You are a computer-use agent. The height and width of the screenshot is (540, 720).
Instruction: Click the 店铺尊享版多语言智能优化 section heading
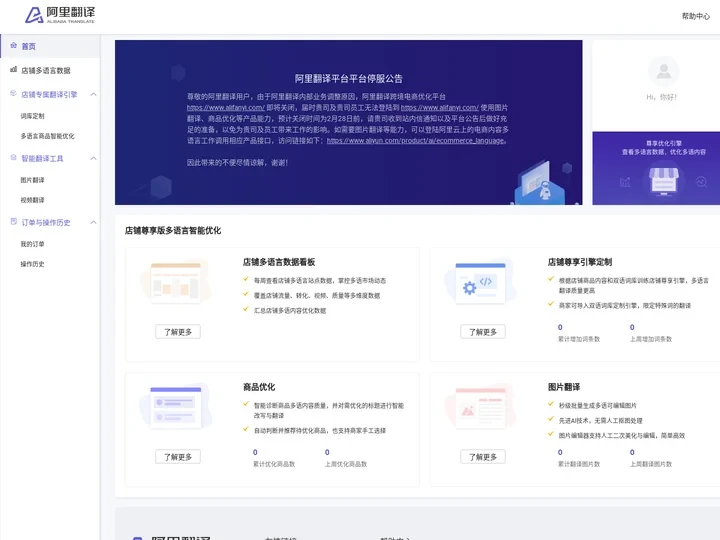(x=173, y=231)
